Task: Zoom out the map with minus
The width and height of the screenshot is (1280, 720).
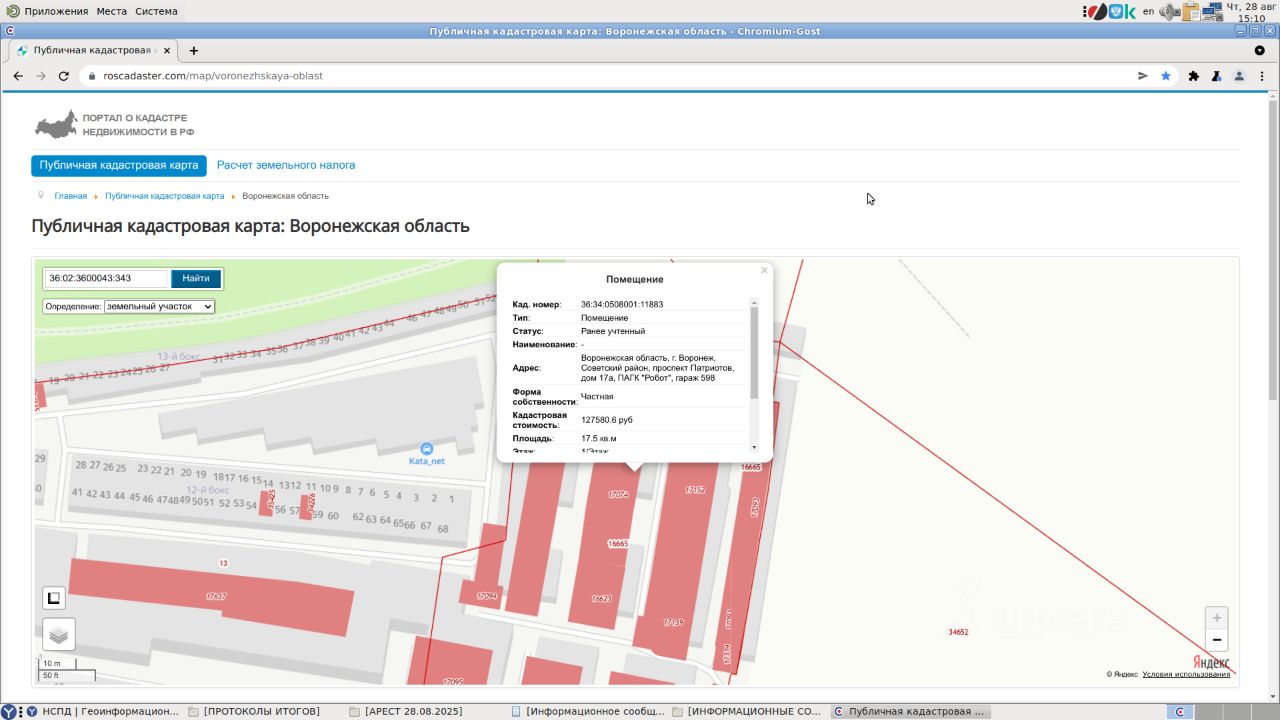Action: tap(1216, 640)
